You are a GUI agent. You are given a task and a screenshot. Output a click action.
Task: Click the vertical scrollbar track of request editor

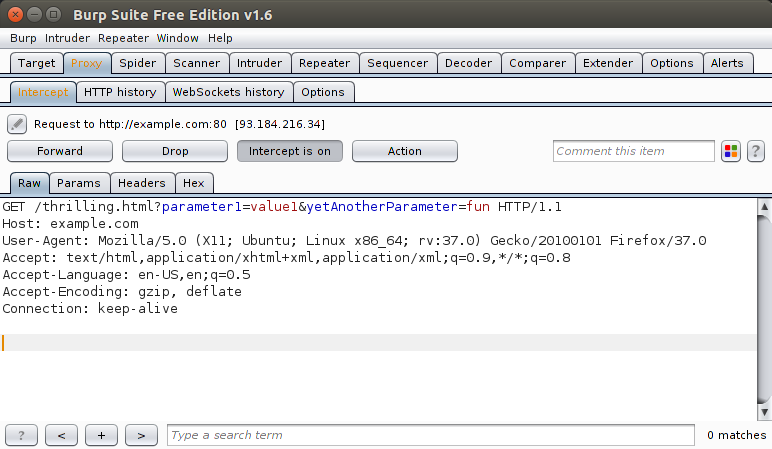[764, 310]
